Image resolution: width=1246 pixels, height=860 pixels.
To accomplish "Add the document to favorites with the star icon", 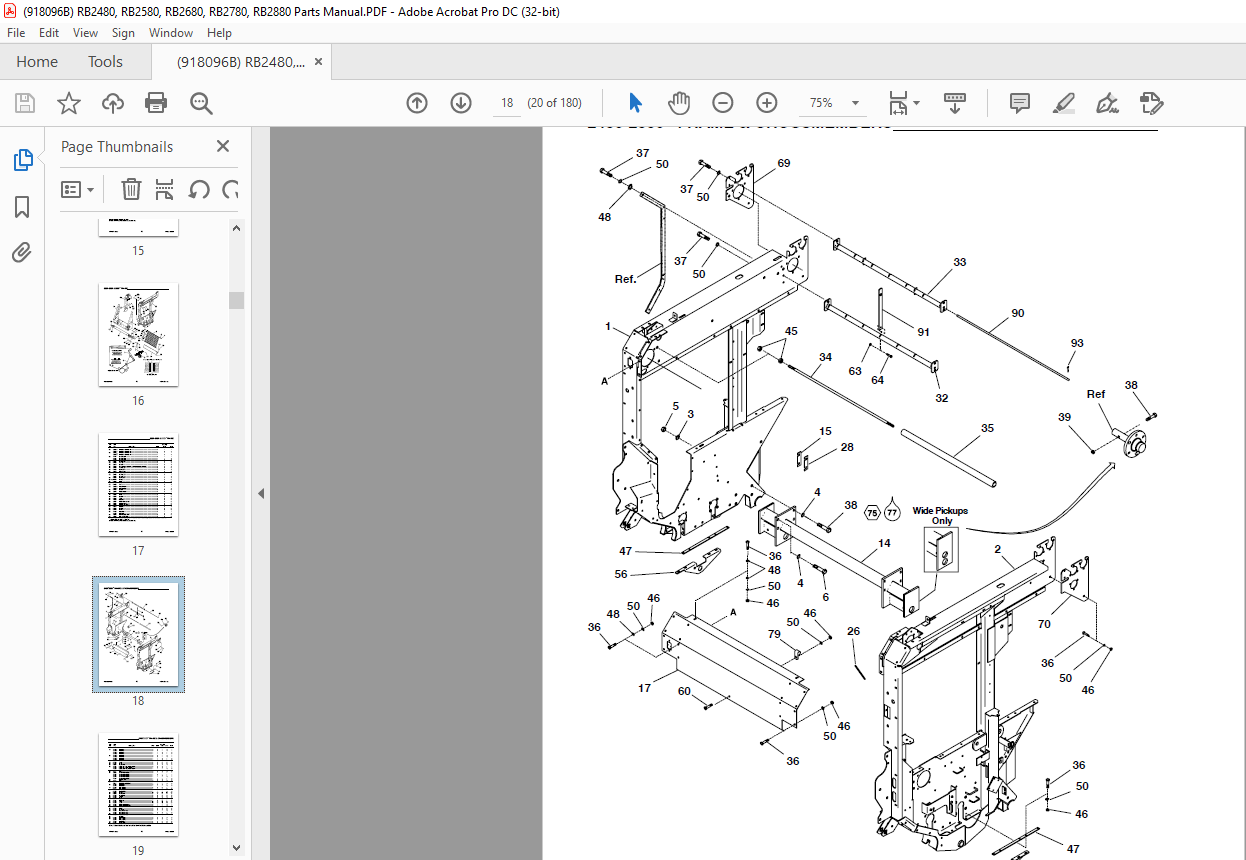I will (x=69, y=103).
